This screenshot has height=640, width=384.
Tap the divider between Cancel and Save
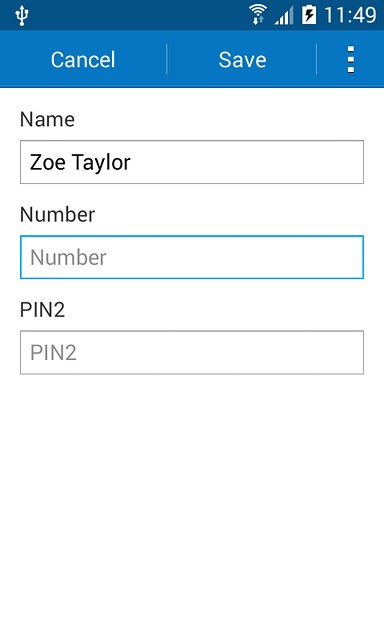point(167,60)
